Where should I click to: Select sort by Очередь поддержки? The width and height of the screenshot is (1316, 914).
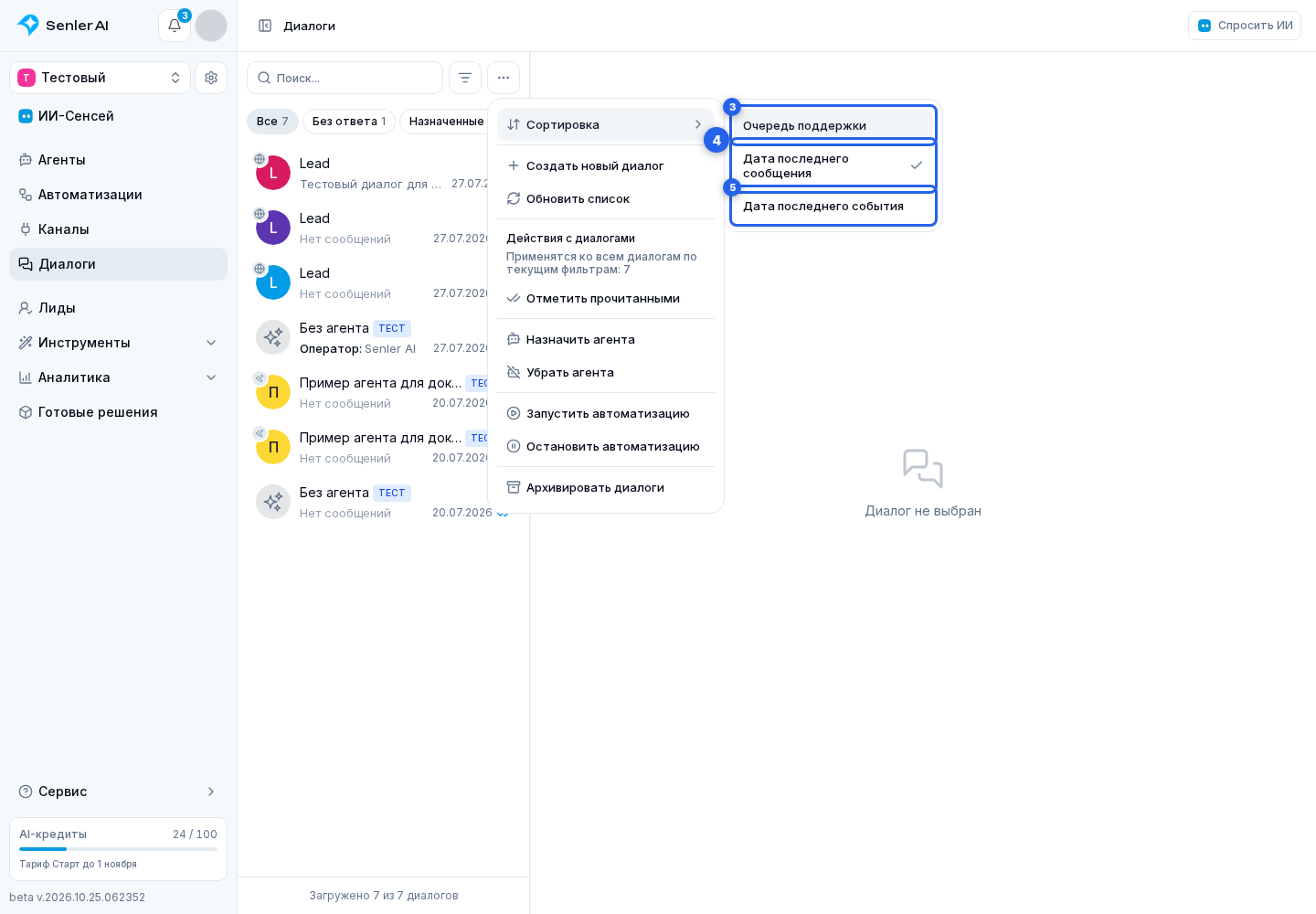click(833, 125)
